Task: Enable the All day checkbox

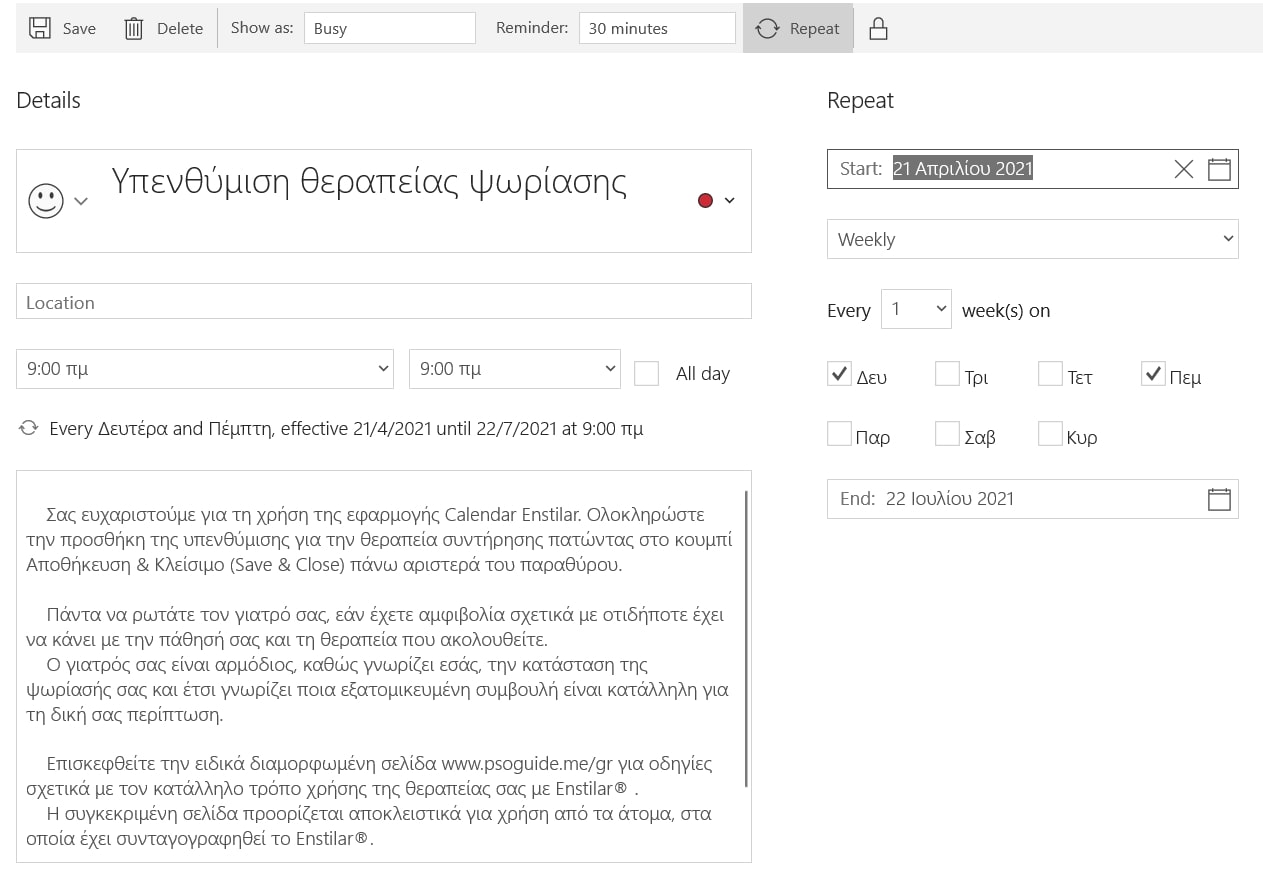Action: coord(647,373)
